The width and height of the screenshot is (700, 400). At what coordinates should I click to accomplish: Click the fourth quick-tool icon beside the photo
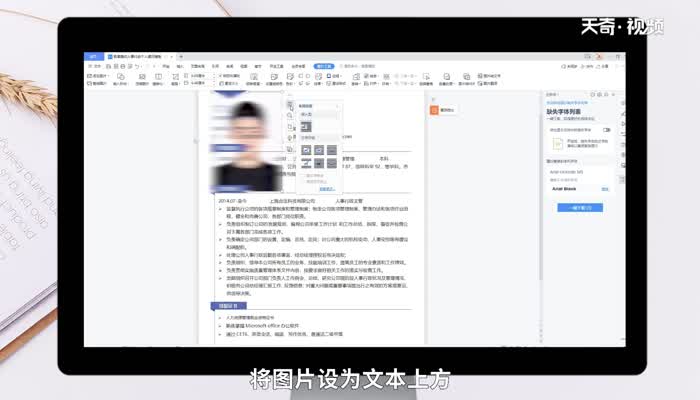pyautogui.click(x=290, y=138)
